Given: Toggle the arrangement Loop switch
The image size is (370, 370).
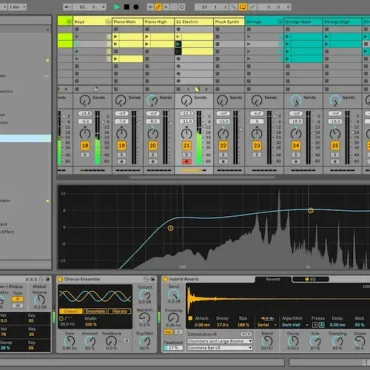Looking at the screenshot, I should click(x=243, y=7).
